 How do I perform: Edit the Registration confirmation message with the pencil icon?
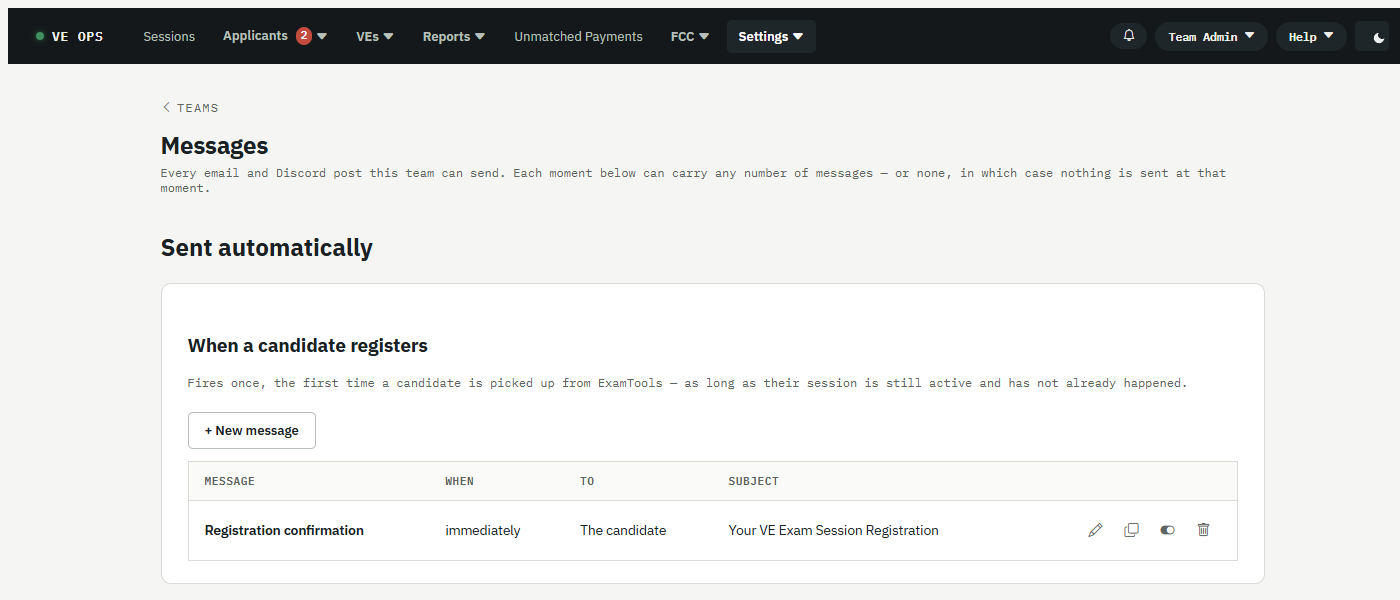pos(1095,530)
